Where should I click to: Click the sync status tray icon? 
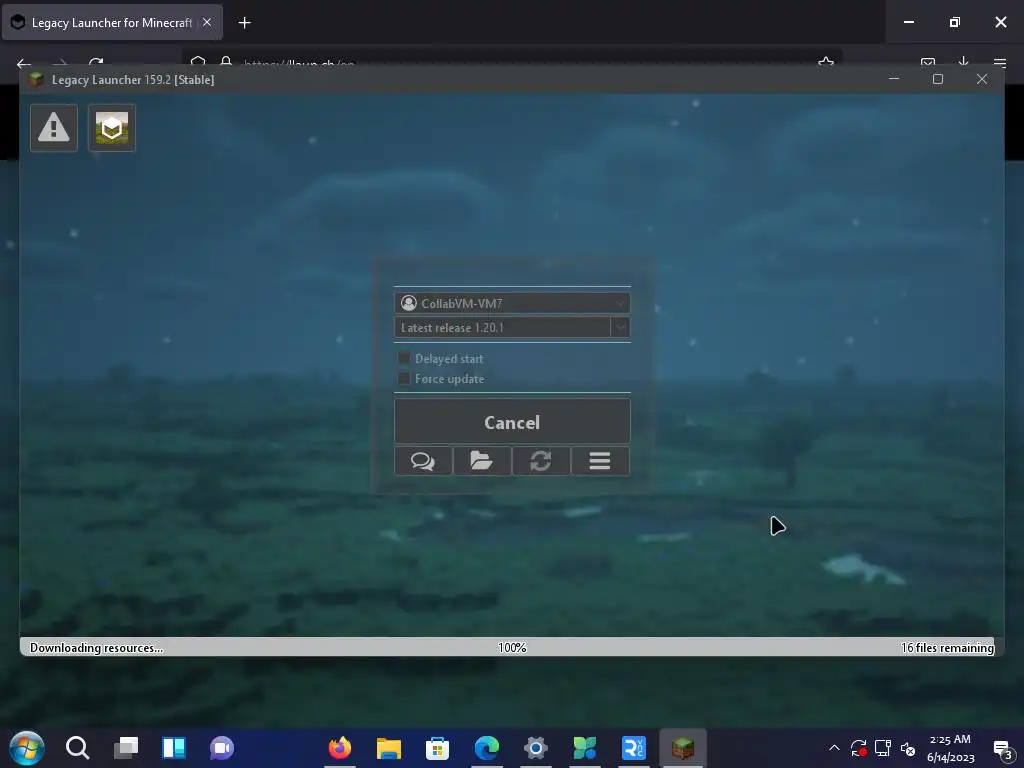click(x=858, y=748)
